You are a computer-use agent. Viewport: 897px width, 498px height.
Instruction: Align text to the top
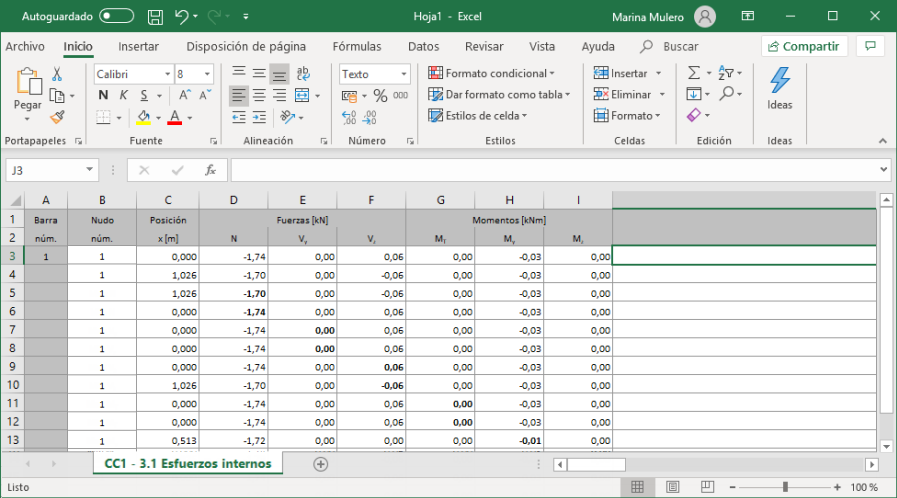point(239,73)
